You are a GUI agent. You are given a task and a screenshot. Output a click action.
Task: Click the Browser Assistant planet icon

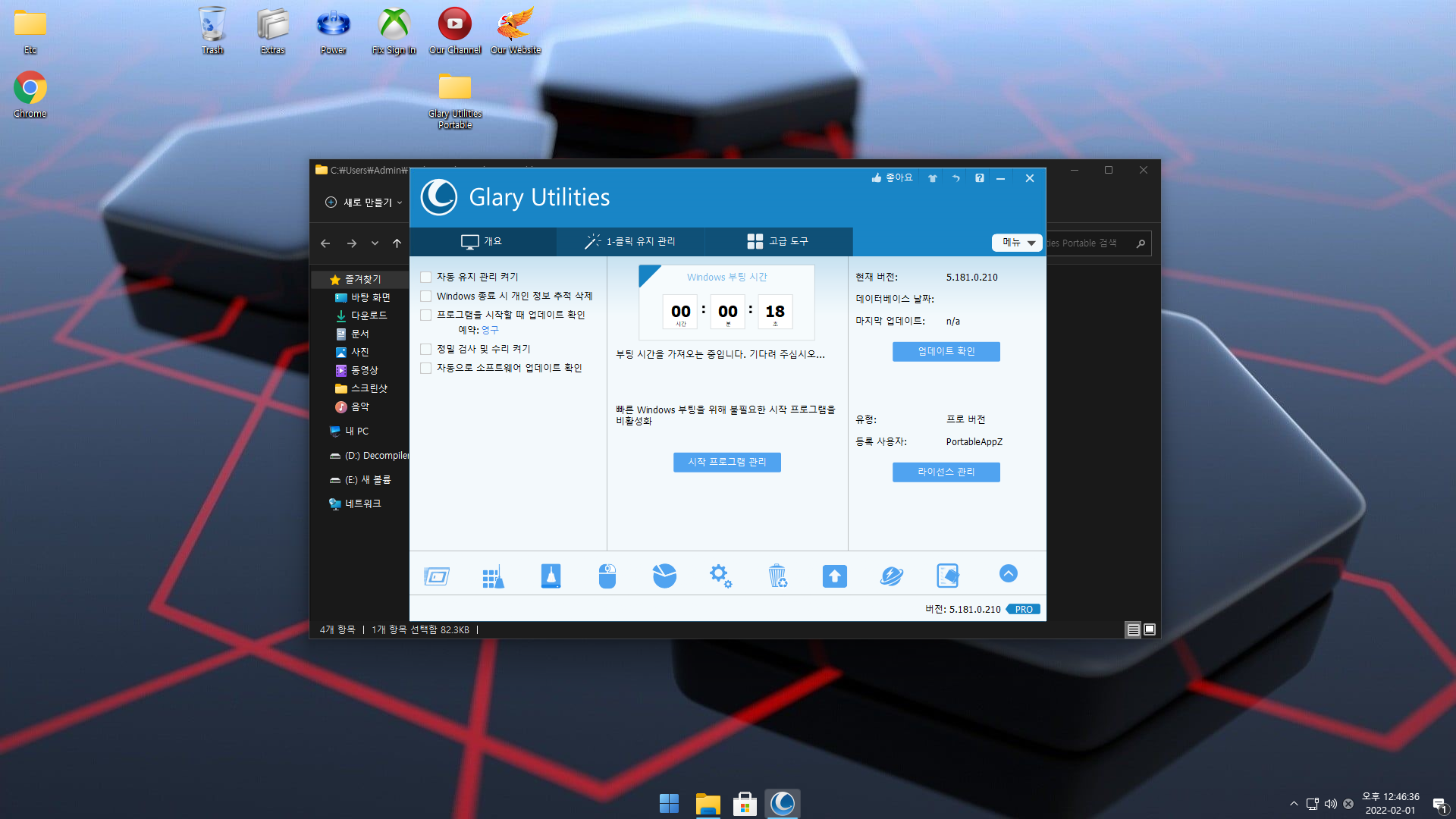tap(891, 576)
